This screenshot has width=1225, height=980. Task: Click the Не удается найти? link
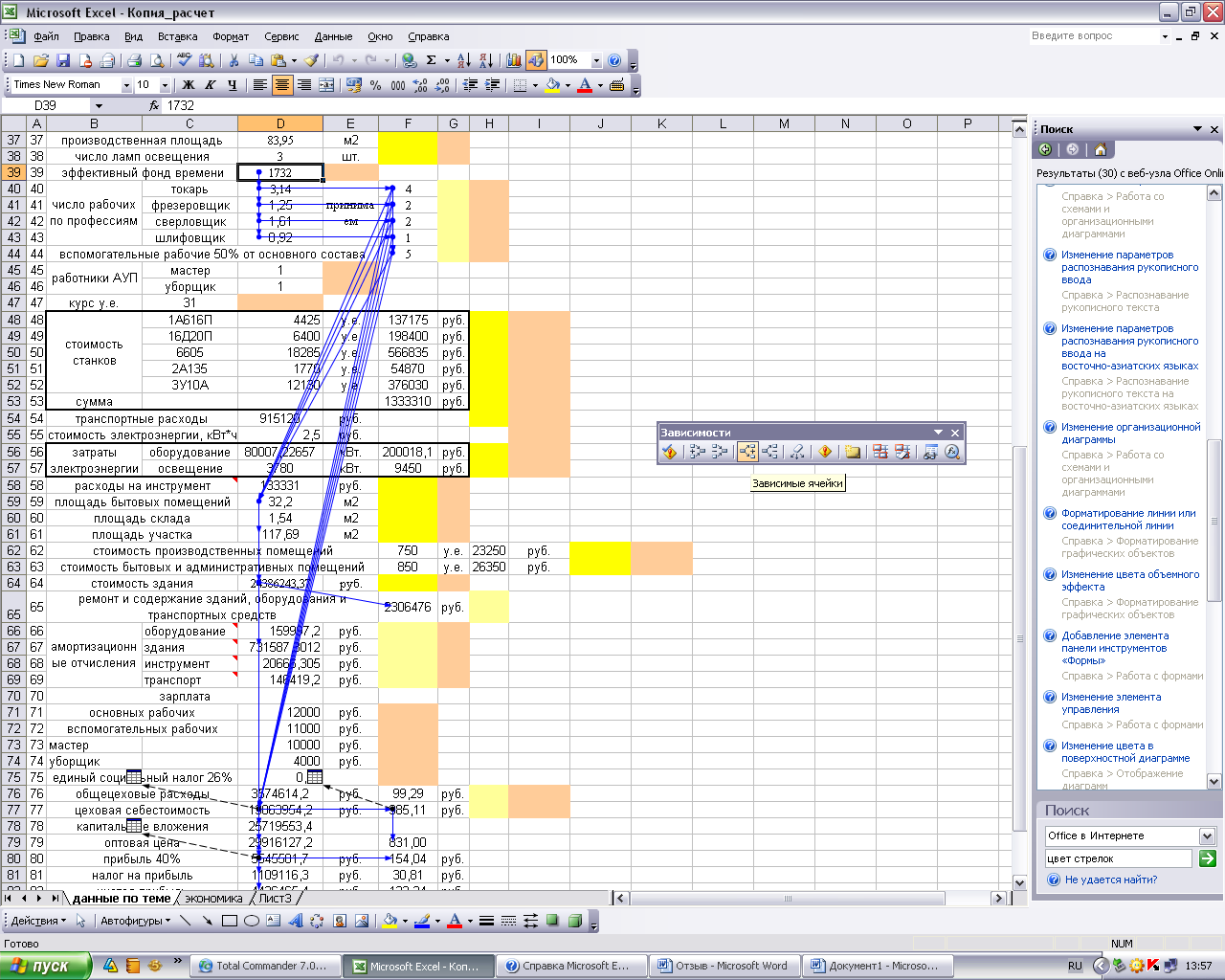point(1110,880)
